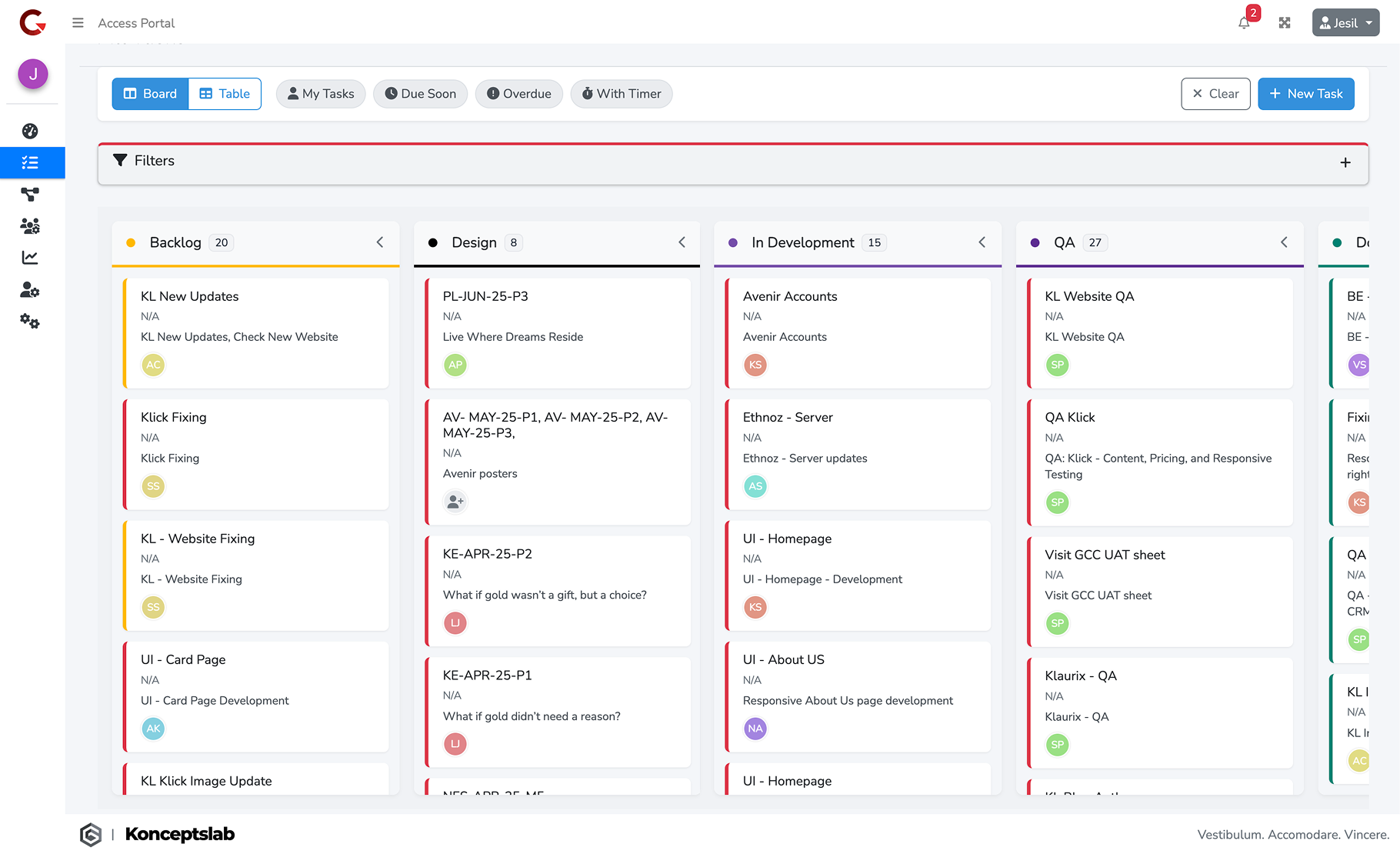Open the analytics chart icon in sidebar
Screen dimensions: 1400x854
(30, 258)
